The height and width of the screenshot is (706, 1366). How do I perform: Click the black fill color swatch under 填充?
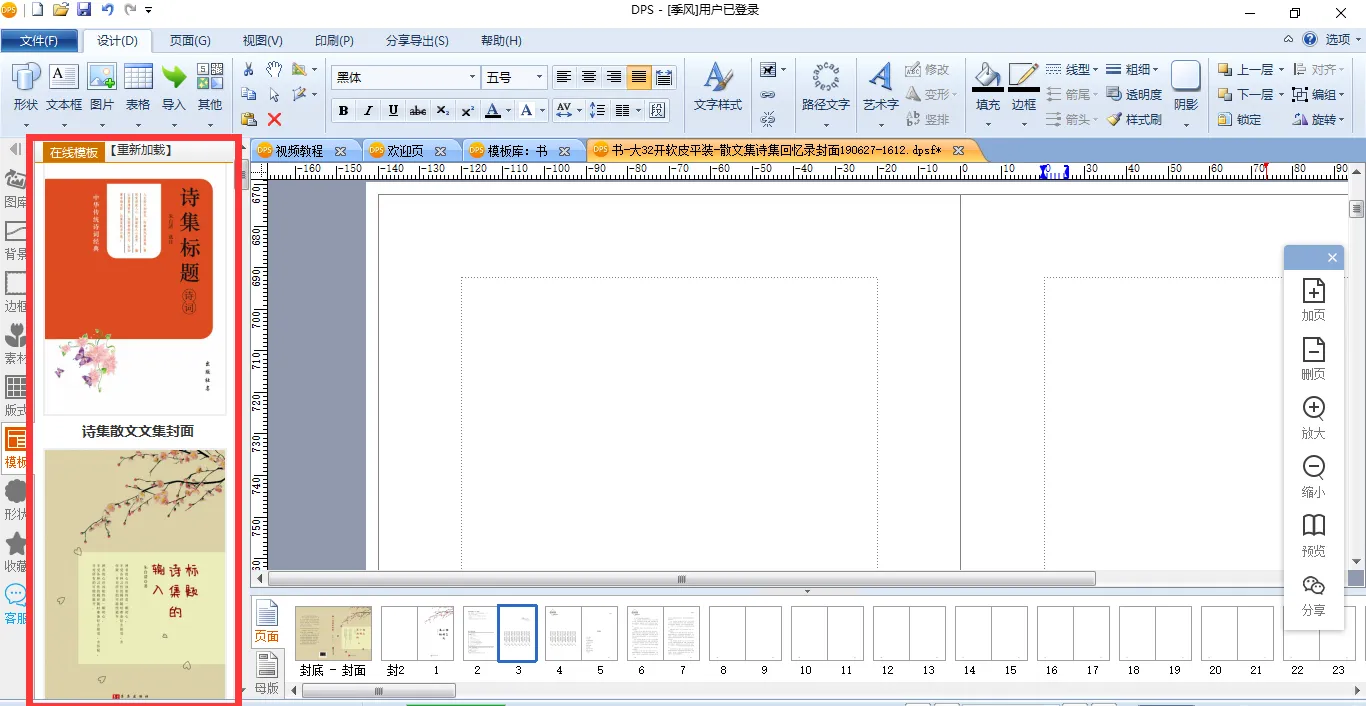point(988,91)
